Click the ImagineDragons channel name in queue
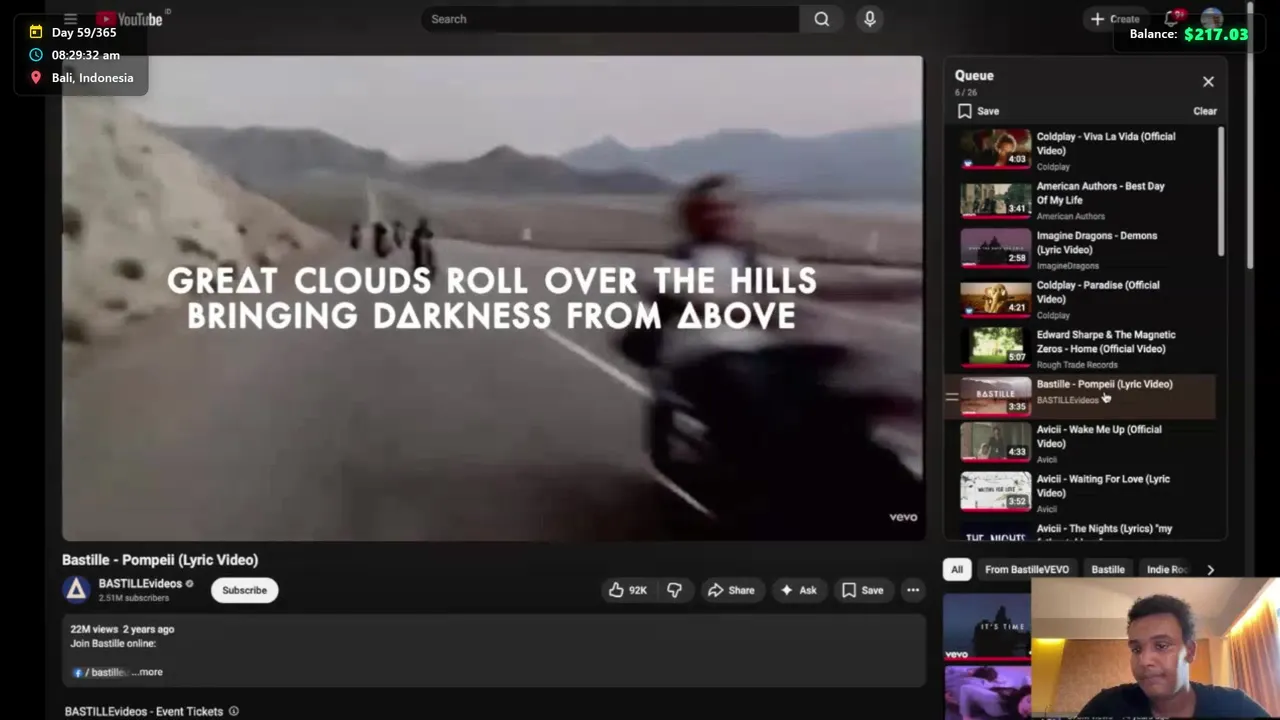The image size is (1280, 720). (x=1068, y=266)
